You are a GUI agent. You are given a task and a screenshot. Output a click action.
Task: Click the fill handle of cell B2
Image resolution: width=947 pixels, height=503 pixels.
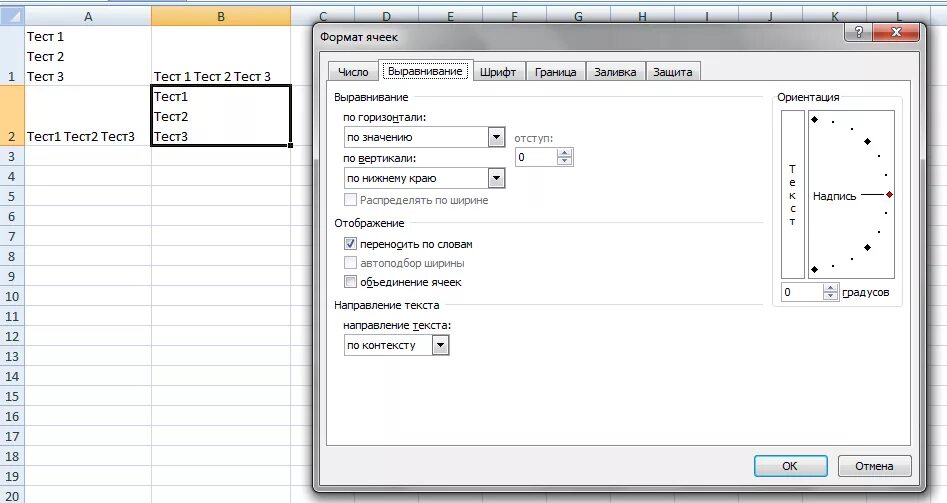coord(291,146)
